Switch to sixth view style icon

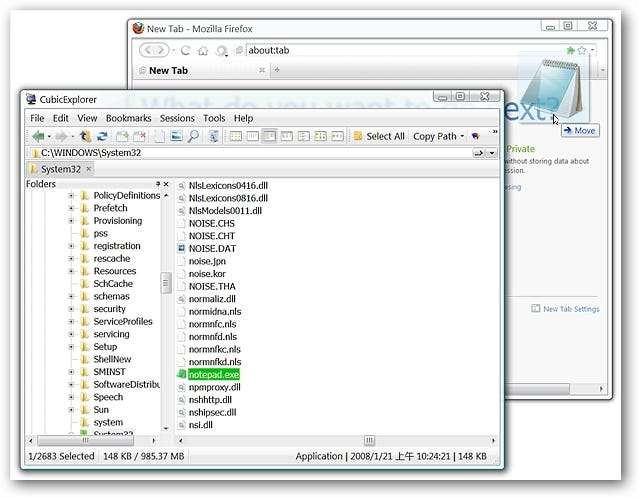(320, 136)
